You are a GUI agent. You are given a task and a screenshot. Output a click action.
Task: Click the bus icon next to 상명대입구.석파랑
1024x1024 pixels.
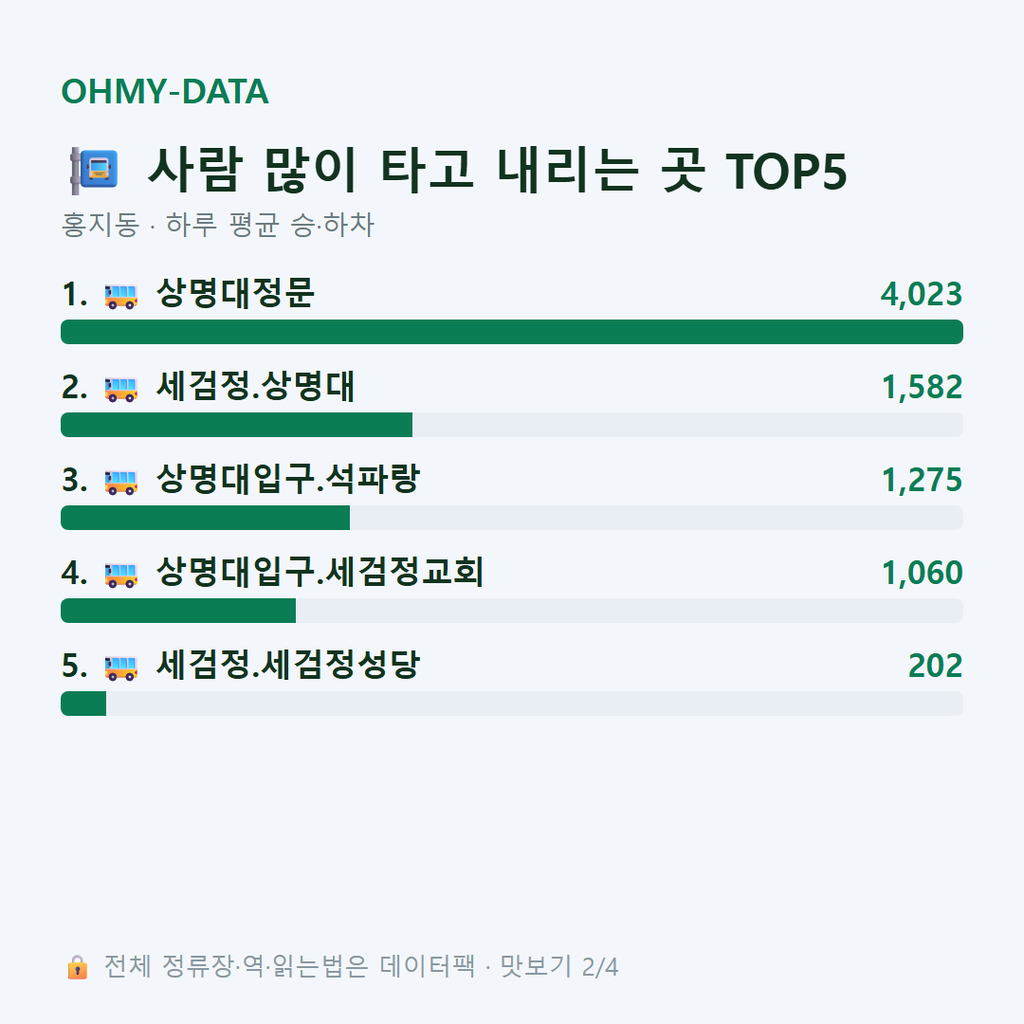point(121,481)
